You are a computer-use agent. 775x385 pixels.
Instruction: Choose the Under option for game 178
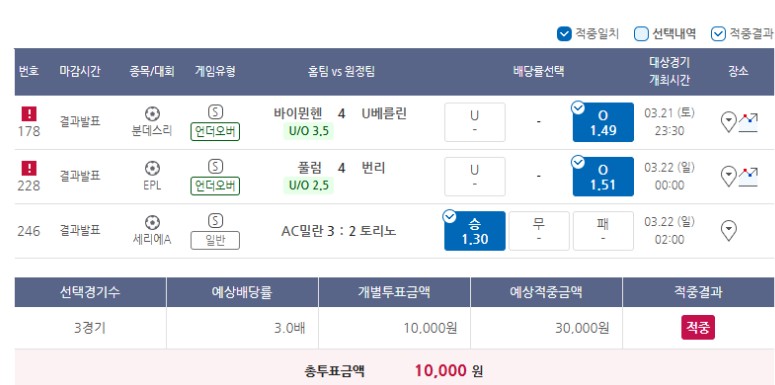pos(474,122)
